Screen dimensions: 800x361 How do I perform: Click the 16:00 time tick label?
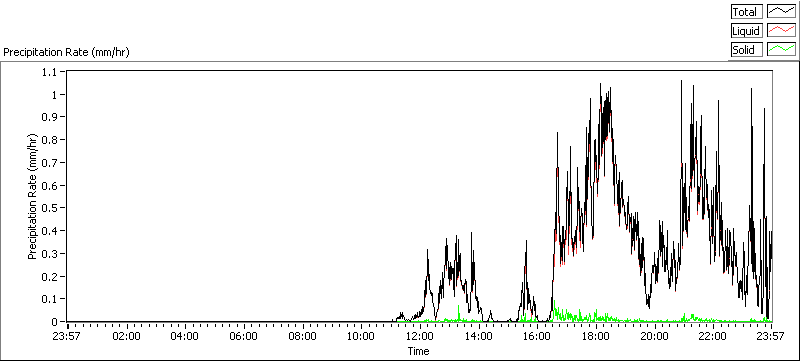click(537, 337)
